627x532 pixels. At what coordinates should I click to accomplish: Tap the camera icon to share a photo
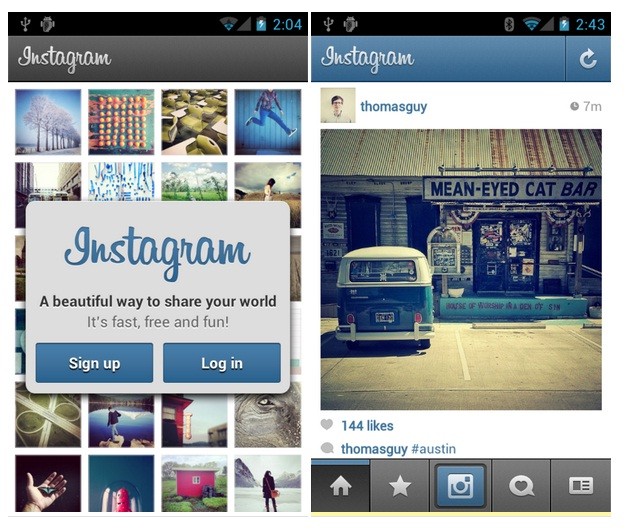[460, 486]
